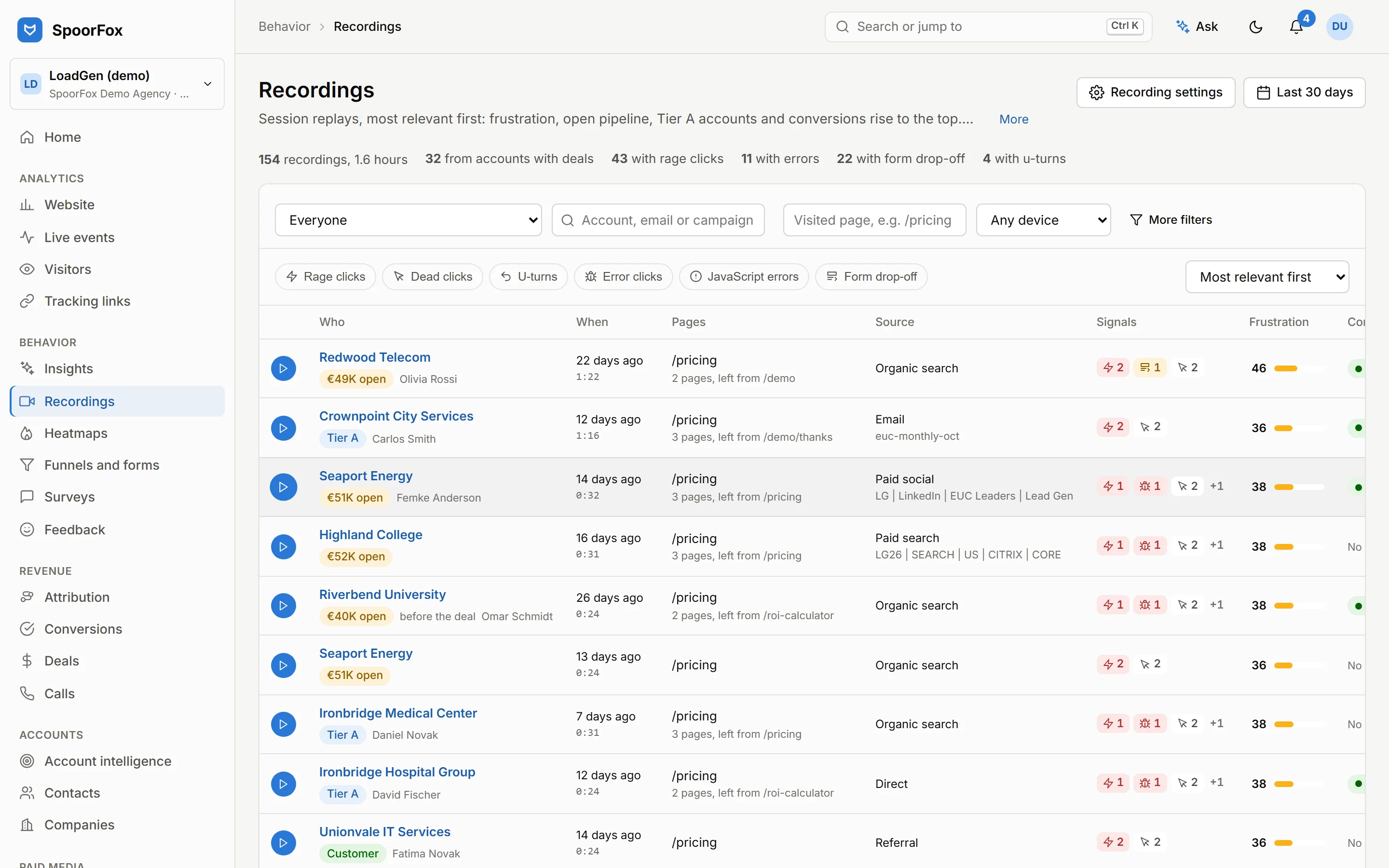Open the DU user avatar
Image resolution: width=1389 pixels, height=868 pixels.
(1339, 27)
